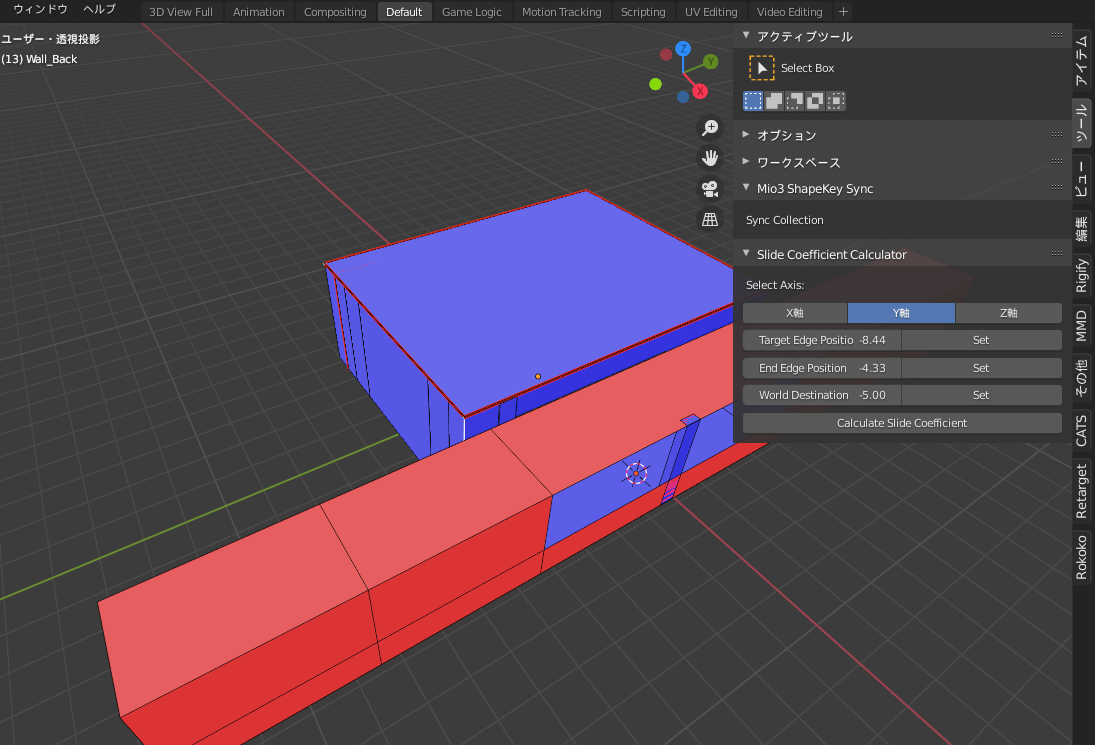Click Set for World Destination

click(981, 395)
